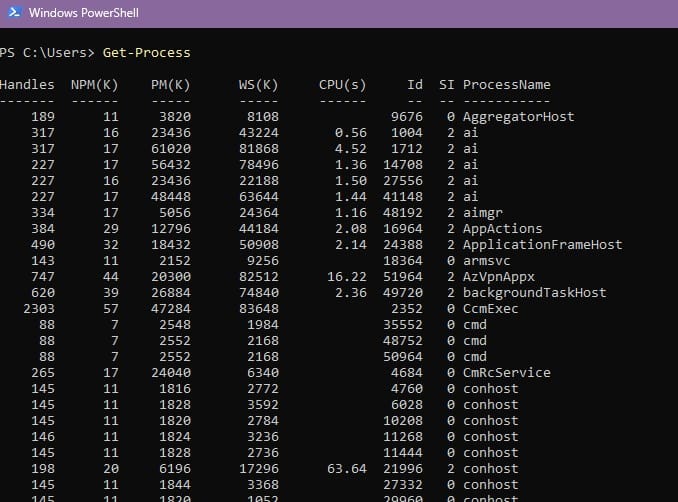Click the Id 4684 value
Screen dimensions: 678x502
point(406,373)
